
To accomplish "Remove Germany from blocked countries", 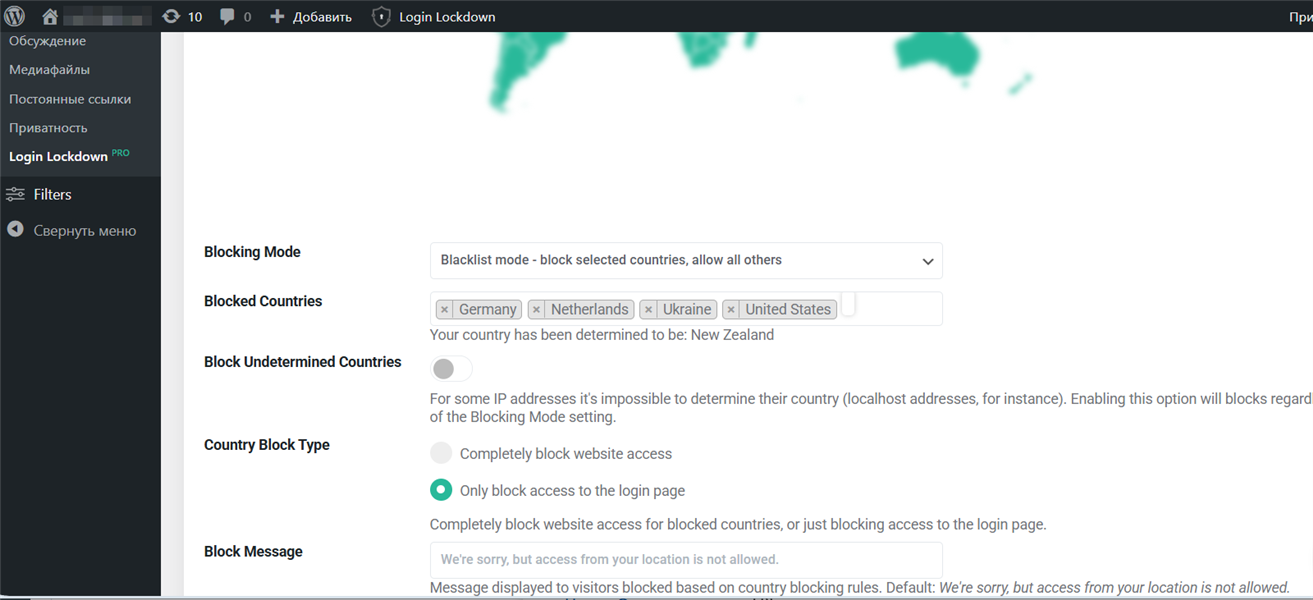I will tap(445, 310).
